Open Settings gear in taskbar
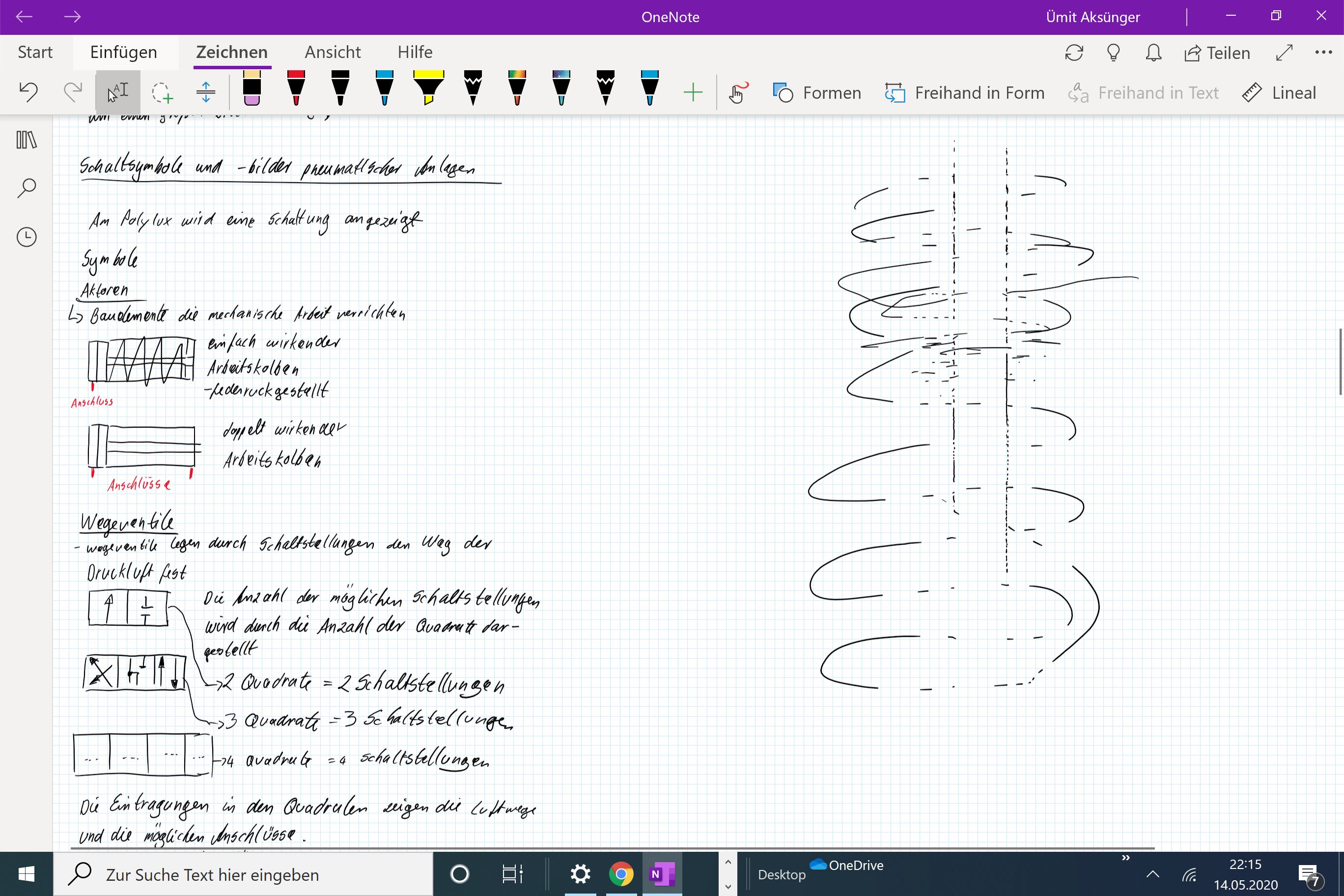 click(x=580, y=874)
